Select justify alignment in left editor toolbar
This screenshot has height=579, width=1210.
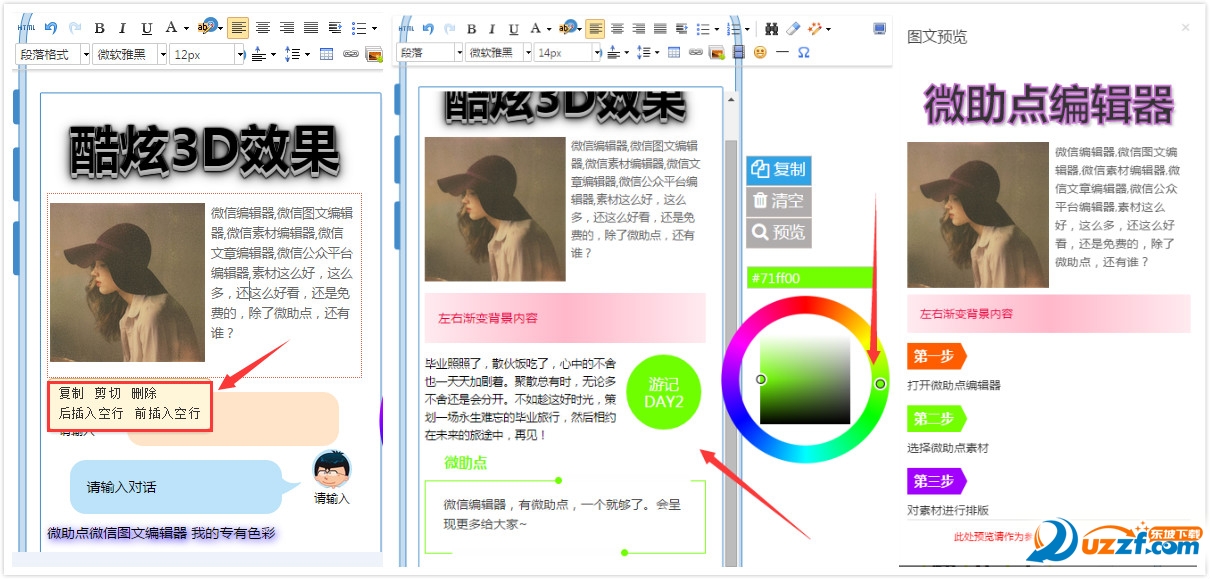(x=311, y=28)
